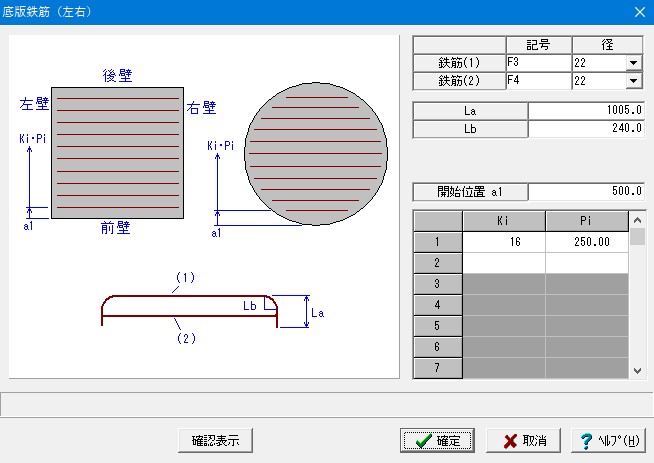Click the La label cell

(470, 111)
